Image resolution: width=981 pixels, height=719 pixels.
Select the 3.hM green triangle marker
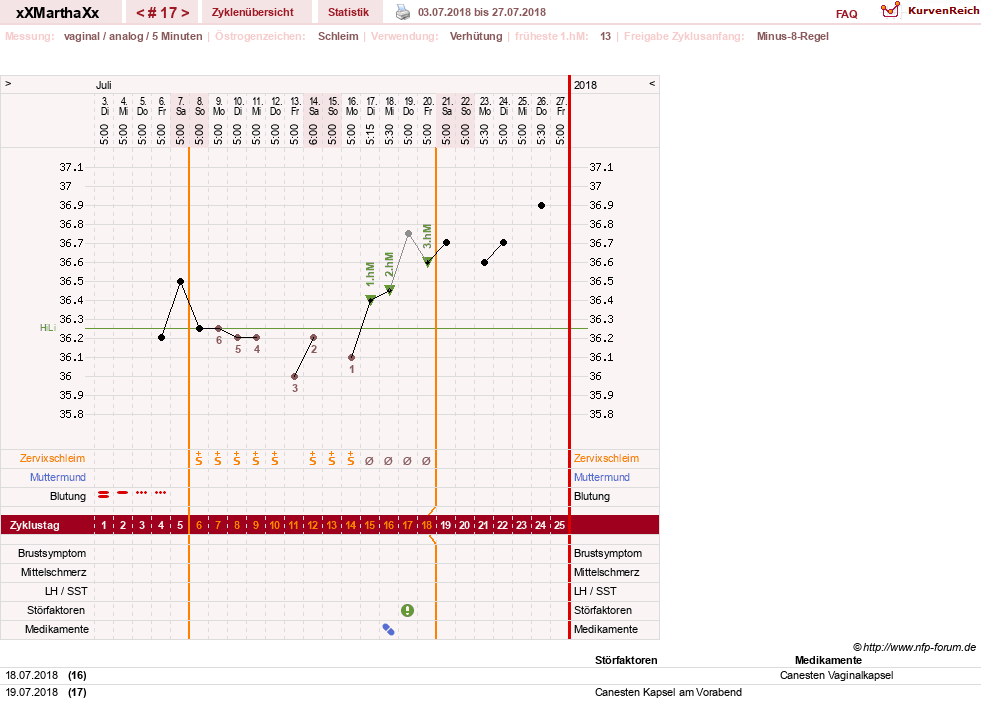point(427,262)
